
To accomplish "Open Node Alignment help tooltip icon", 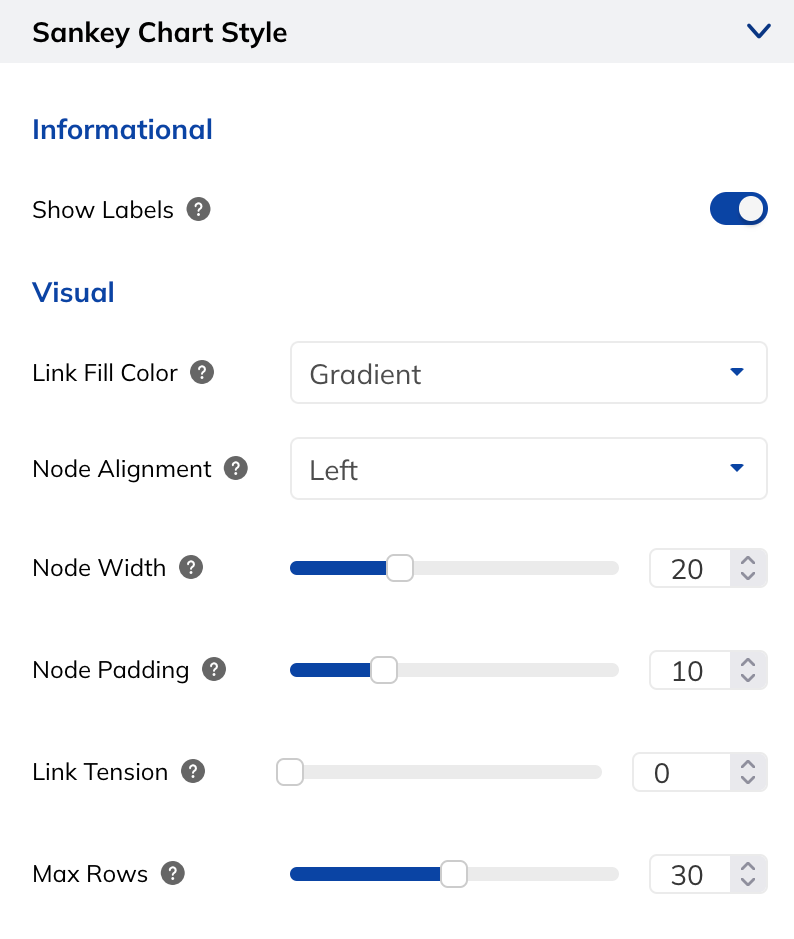I will click(x=236, y=468).
